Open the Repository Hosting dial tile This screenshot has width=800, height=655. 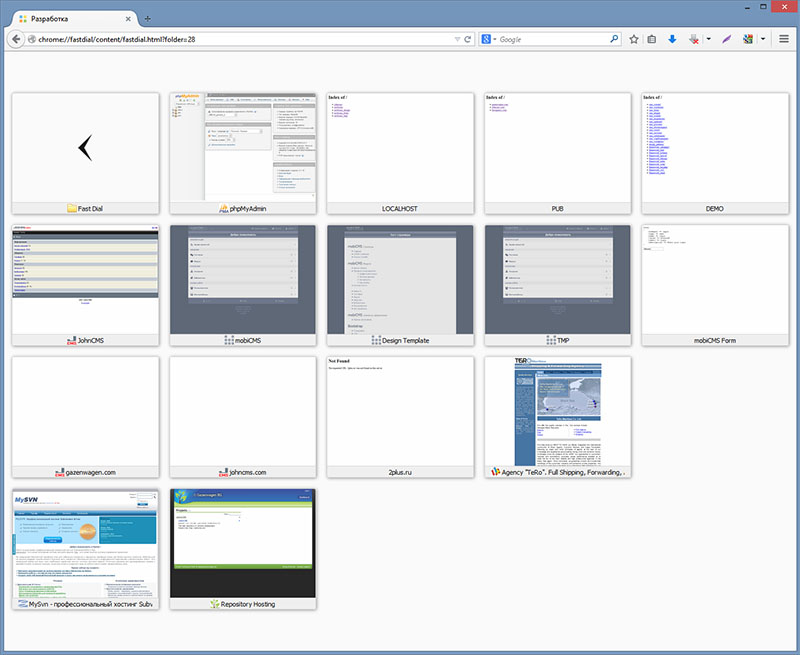click(243, 543)
